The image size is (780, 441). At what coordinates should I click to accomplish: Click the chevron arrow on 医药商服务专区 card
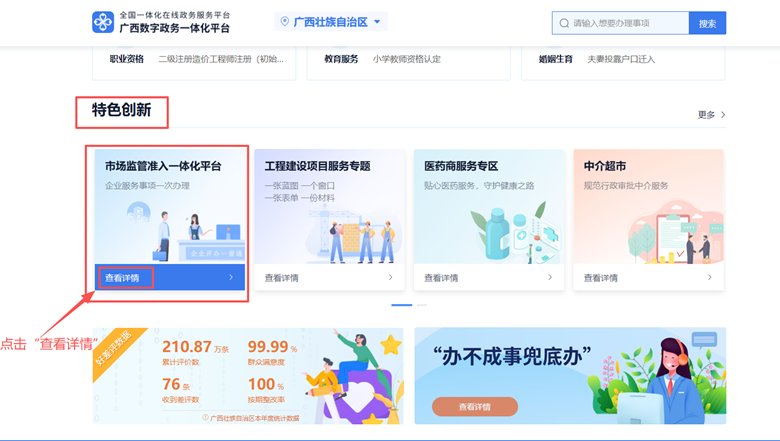tap(549, 278)
